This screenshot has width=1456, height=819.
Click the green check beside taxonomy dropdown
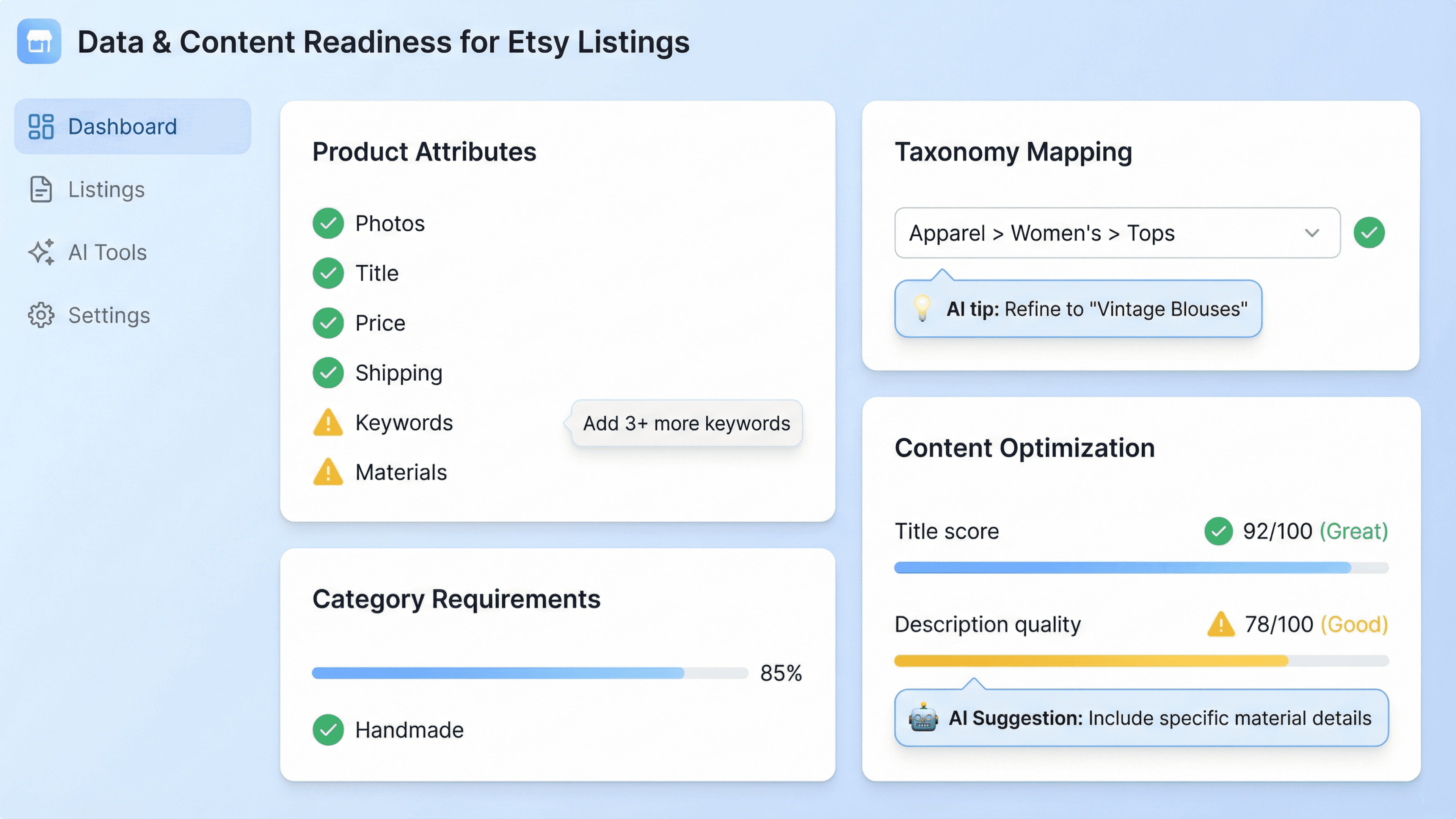pos(1369,233)
